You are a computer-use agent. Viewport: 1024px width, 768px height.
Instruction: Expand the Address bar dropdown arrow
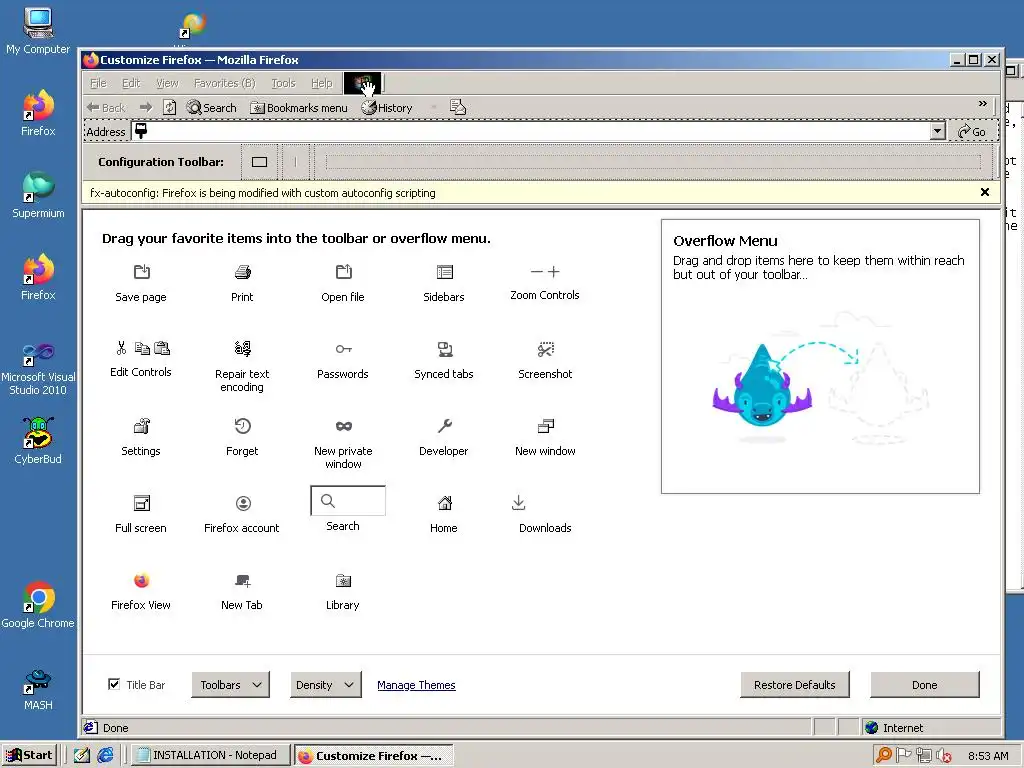[938, 131]
